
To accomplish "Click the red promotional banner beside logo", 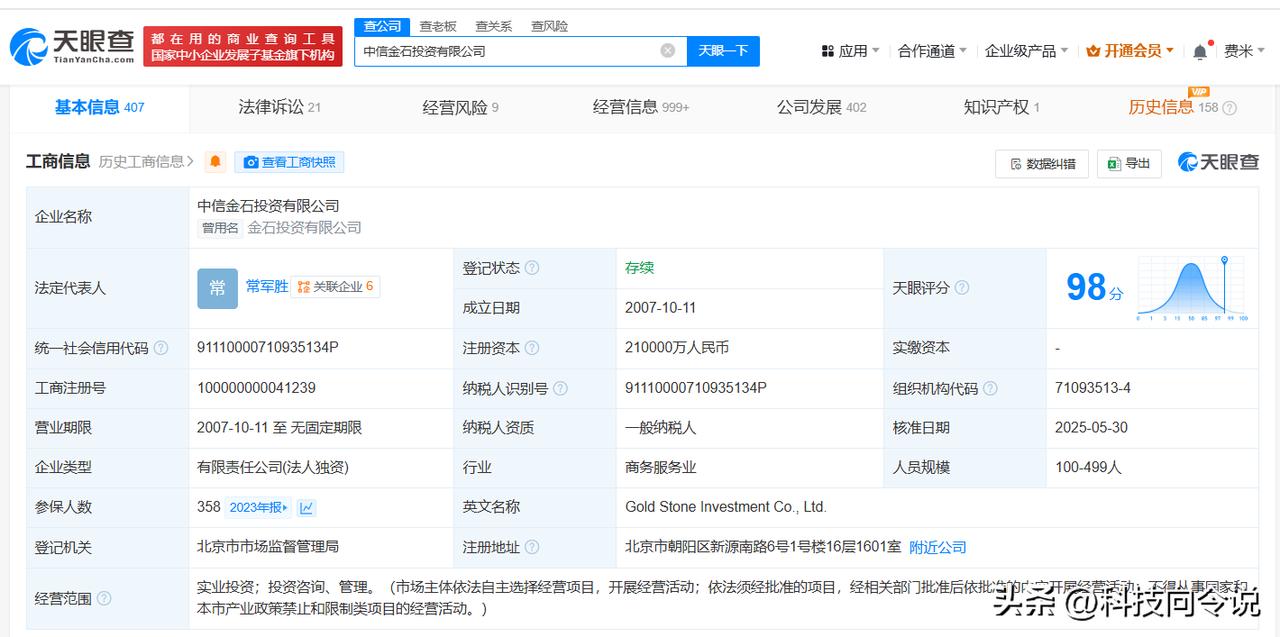I will pos(243,47).
